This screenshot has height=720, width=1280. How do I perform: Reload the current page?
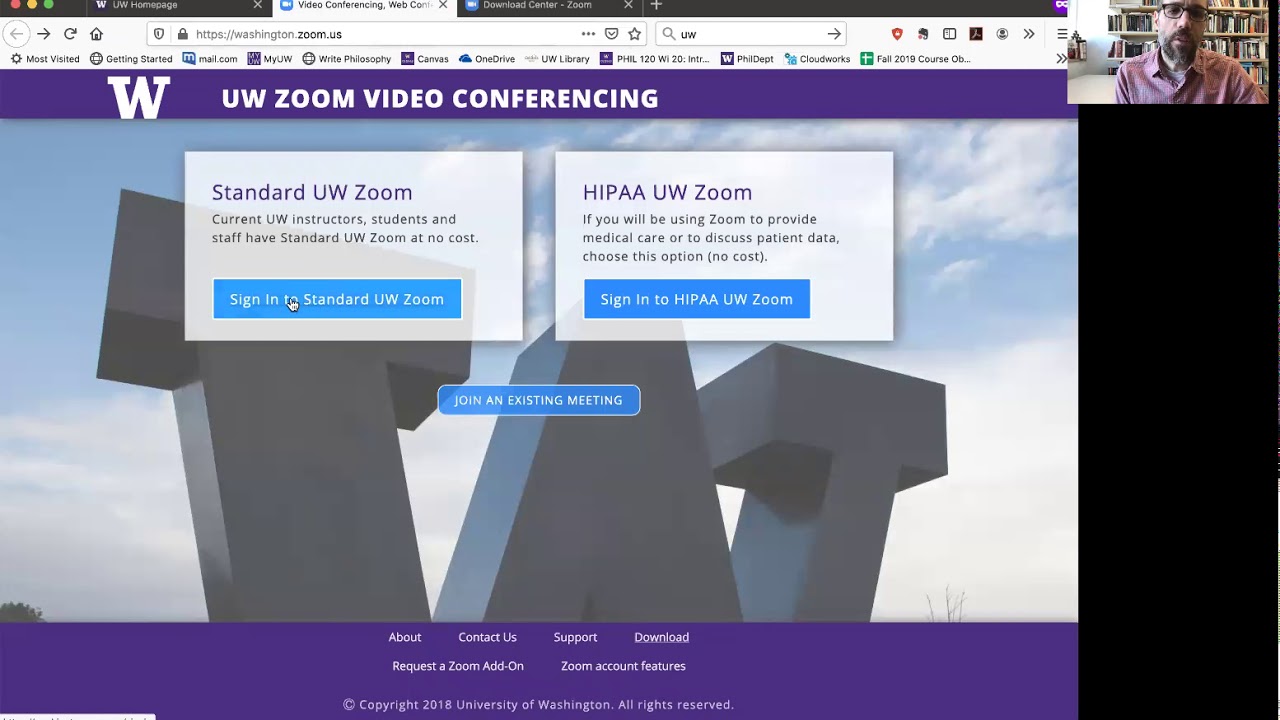click(x=70, y=34)
